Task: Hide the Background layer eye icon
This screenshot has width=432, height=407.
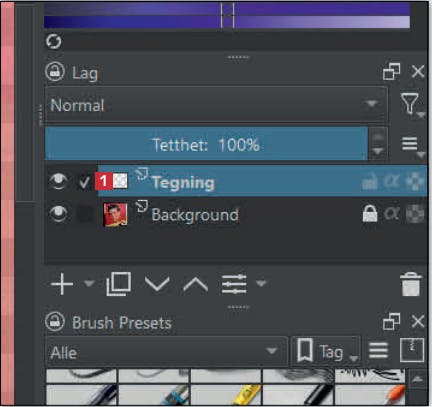Action: coord(58,214)
